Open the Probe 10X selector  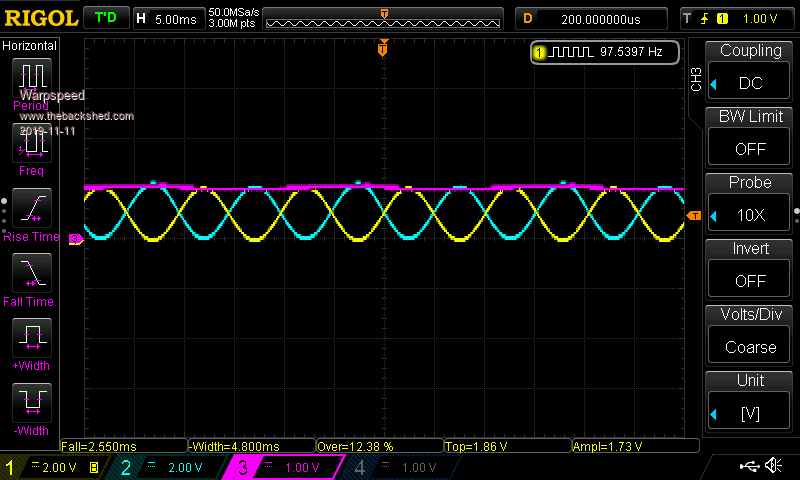coord(750,215)
